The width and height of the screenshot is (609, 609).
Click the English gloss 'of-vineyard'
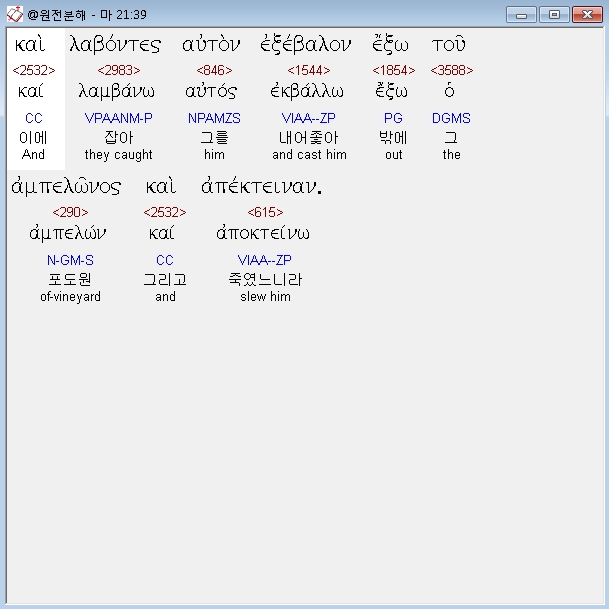tap(70, 297)
